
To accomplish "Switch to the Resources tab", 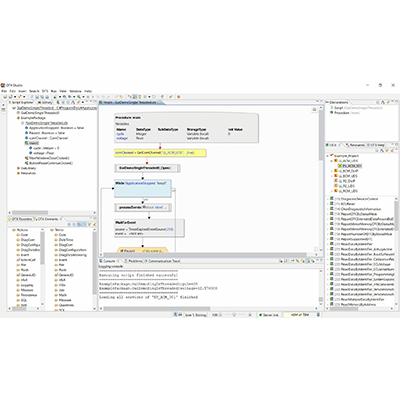I will coord(355,145).
